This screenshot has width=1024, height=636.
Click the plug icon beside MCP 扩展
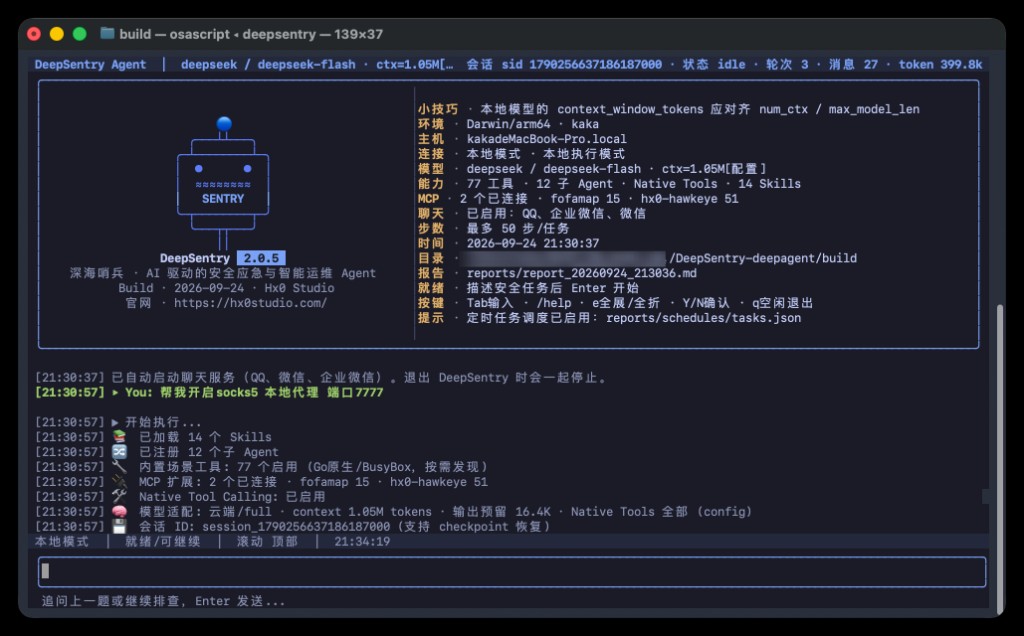(119, 482)
